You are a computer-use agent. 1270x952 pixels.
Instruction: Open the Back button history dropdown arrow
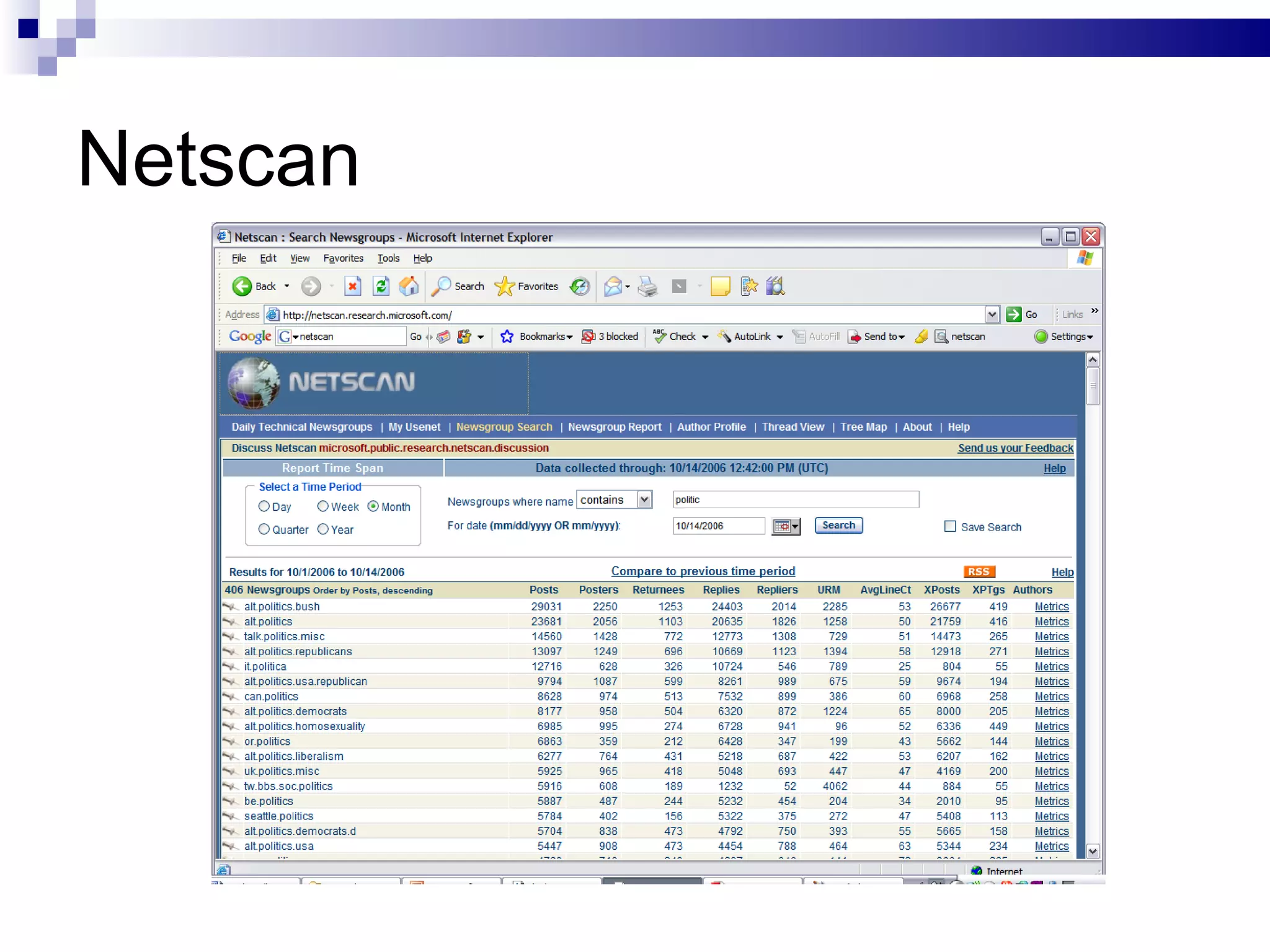(x=286, y=286)
